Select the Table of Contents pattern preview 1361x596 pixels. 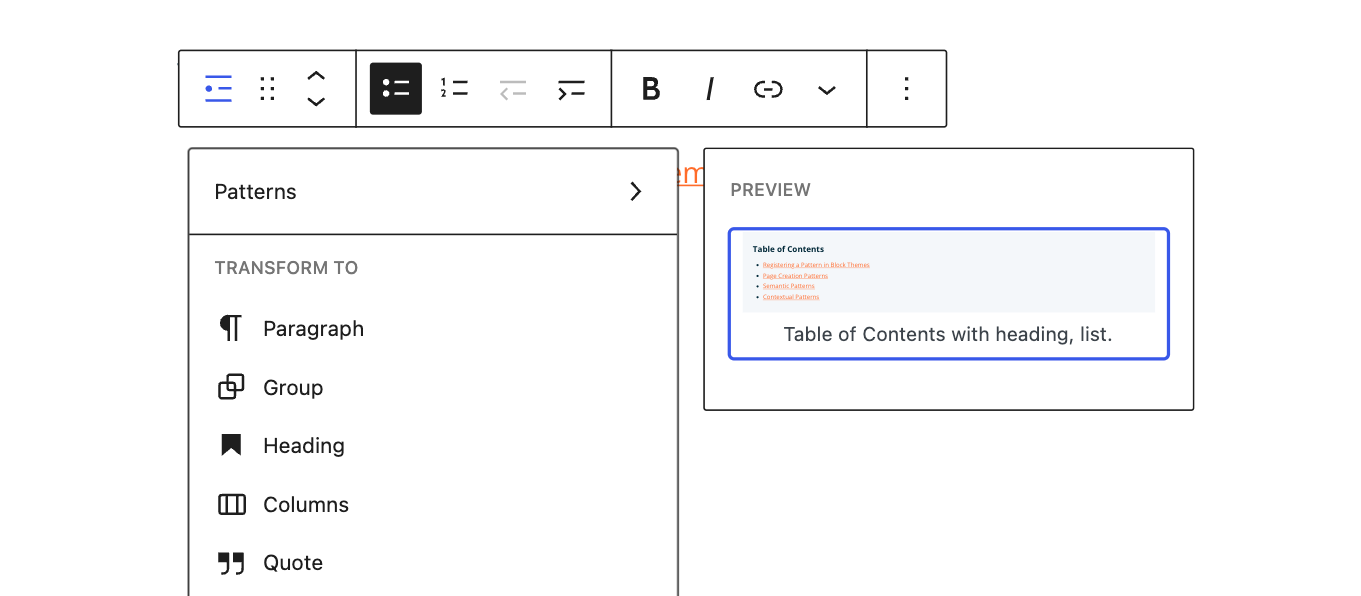[948, 293]
